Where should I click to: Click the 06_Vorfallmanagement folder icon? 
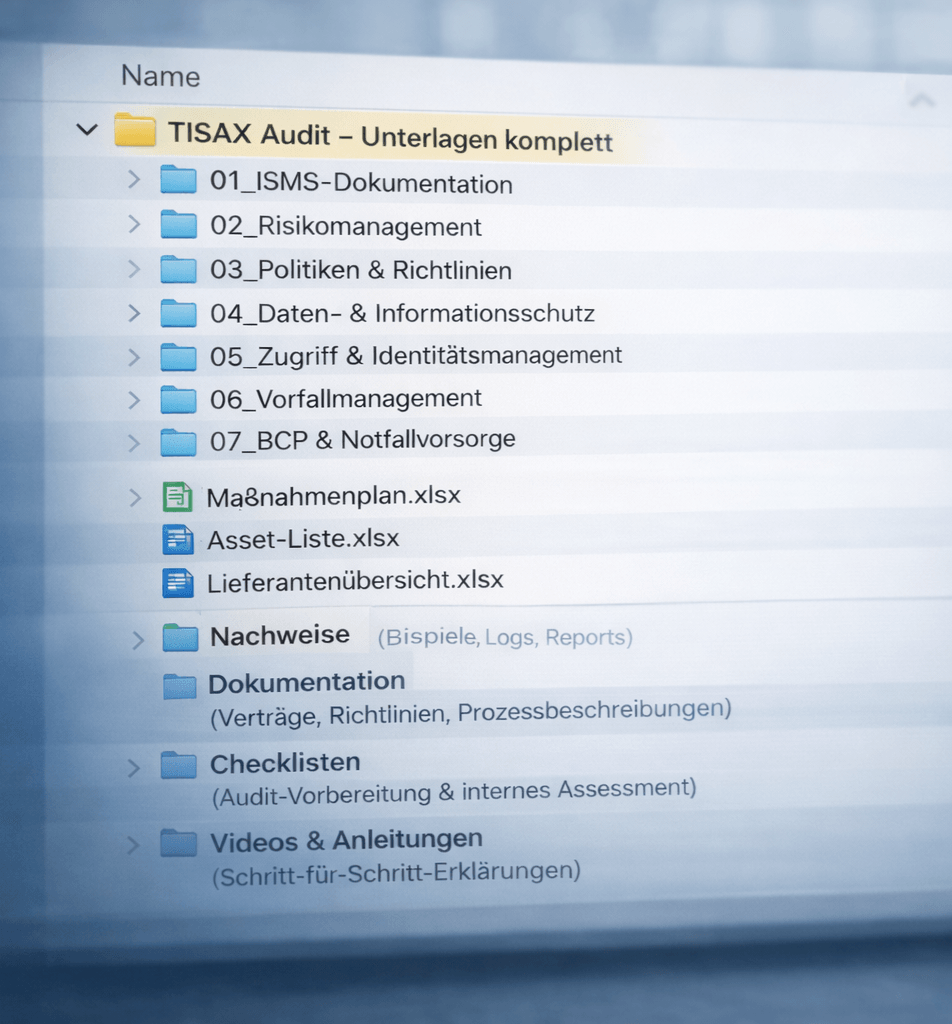178,399
